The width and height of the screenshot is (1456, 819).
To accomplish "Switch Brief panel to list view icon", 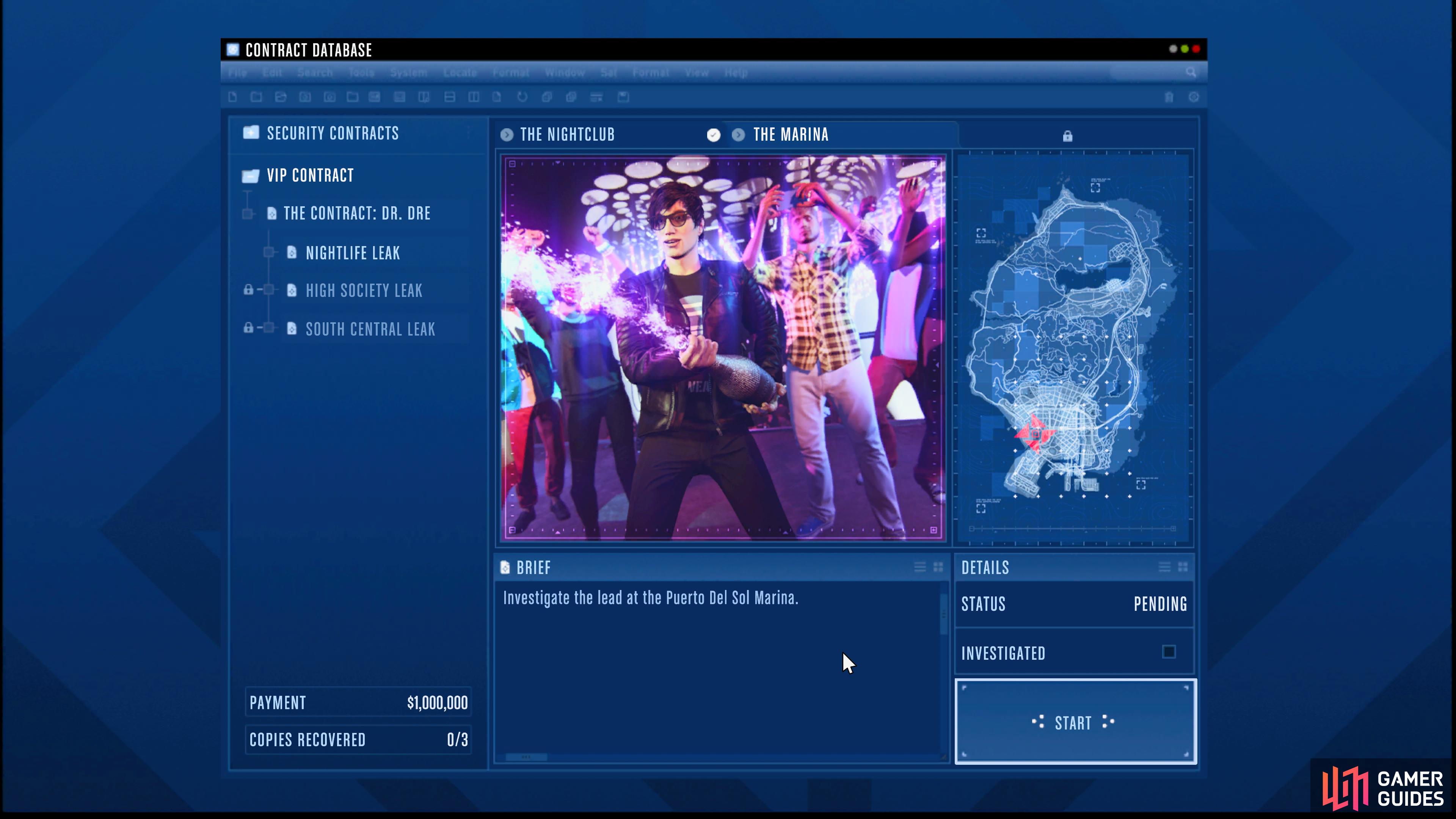I will tap(920, 567).
